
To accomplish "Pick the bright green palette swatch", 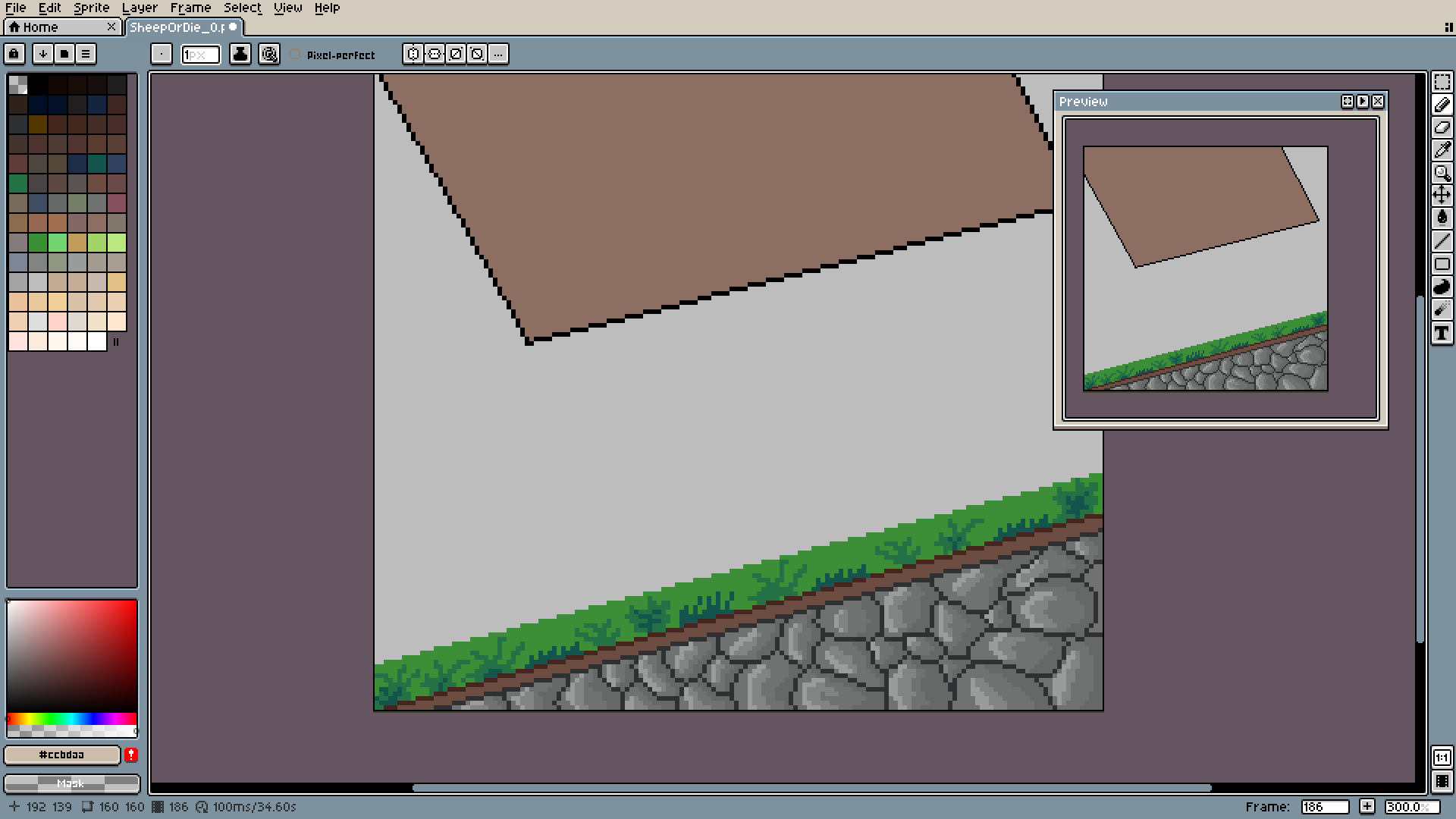I will point(58,243).
